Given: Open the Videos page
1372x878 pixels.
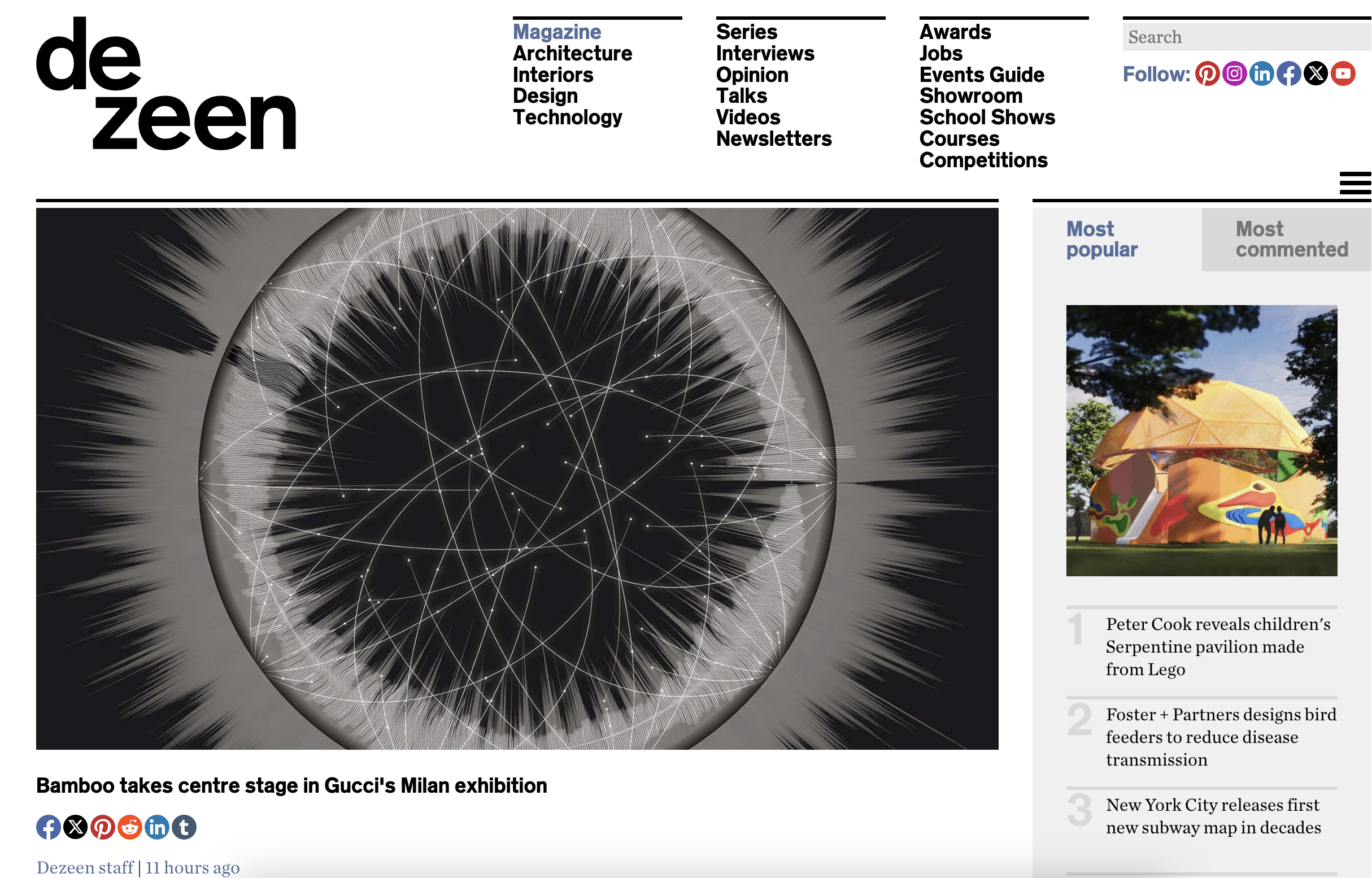Looking at the screenshot, I should pyautogui.click(x=748, y=118).
